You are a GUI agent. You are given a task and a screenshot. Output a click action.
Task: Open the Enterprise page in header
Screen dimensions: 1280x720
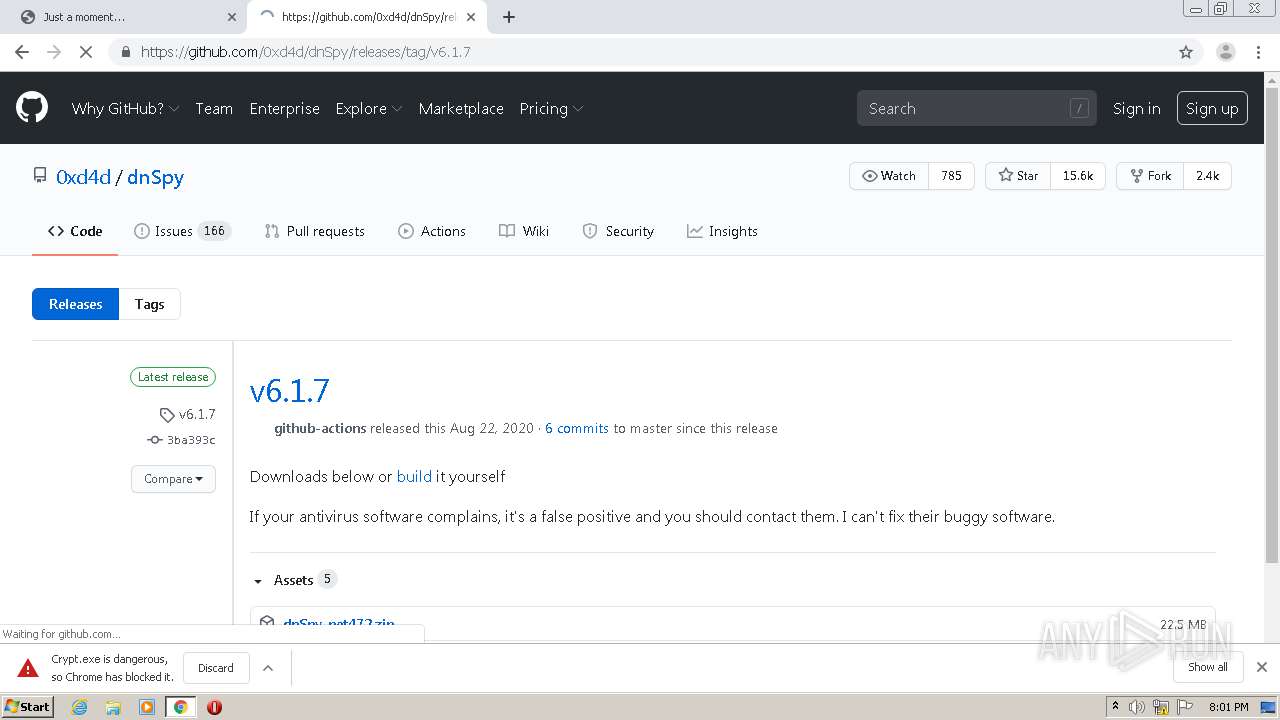pyautogui.click(x=284, y=108)
